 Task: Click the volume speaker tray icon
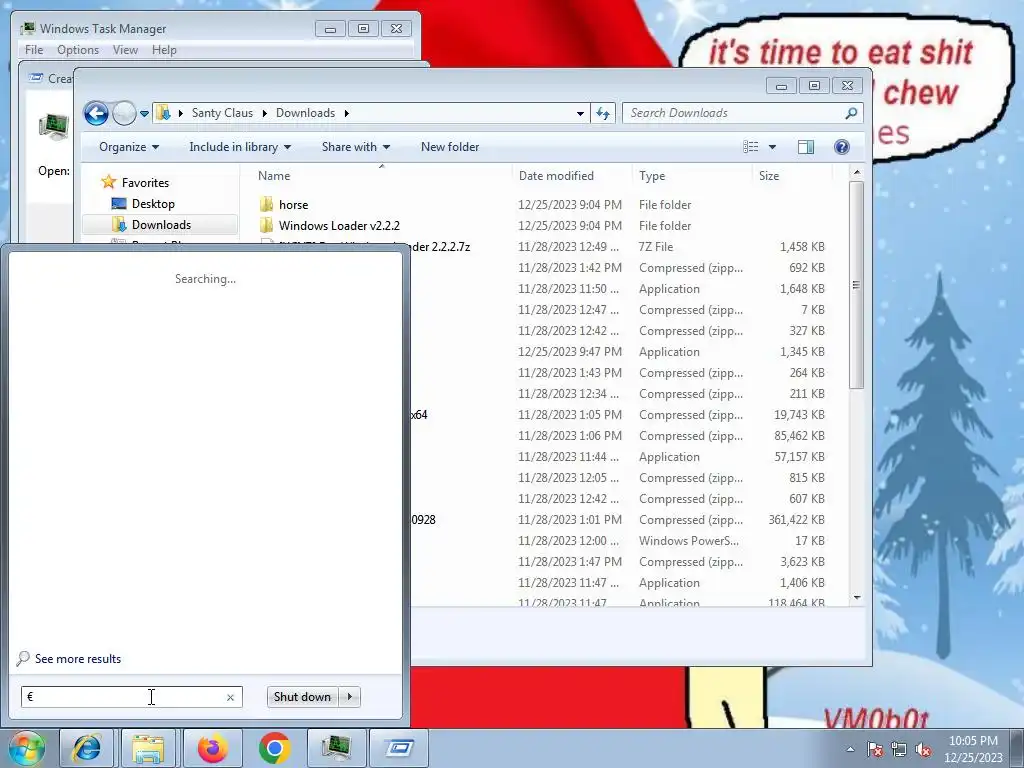tap(923, 749)
